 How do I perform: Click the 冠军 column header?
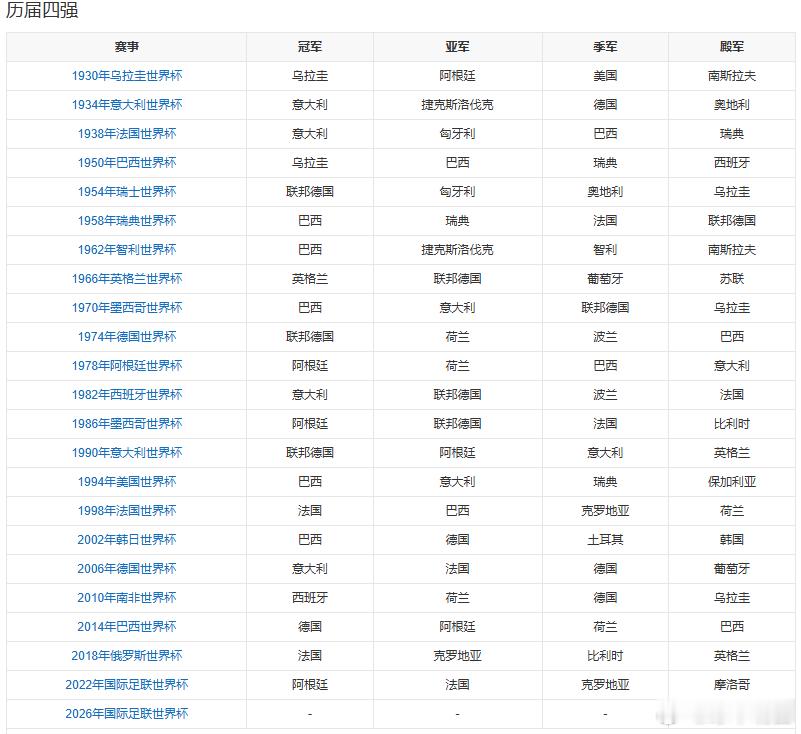[x=310, y=47]
